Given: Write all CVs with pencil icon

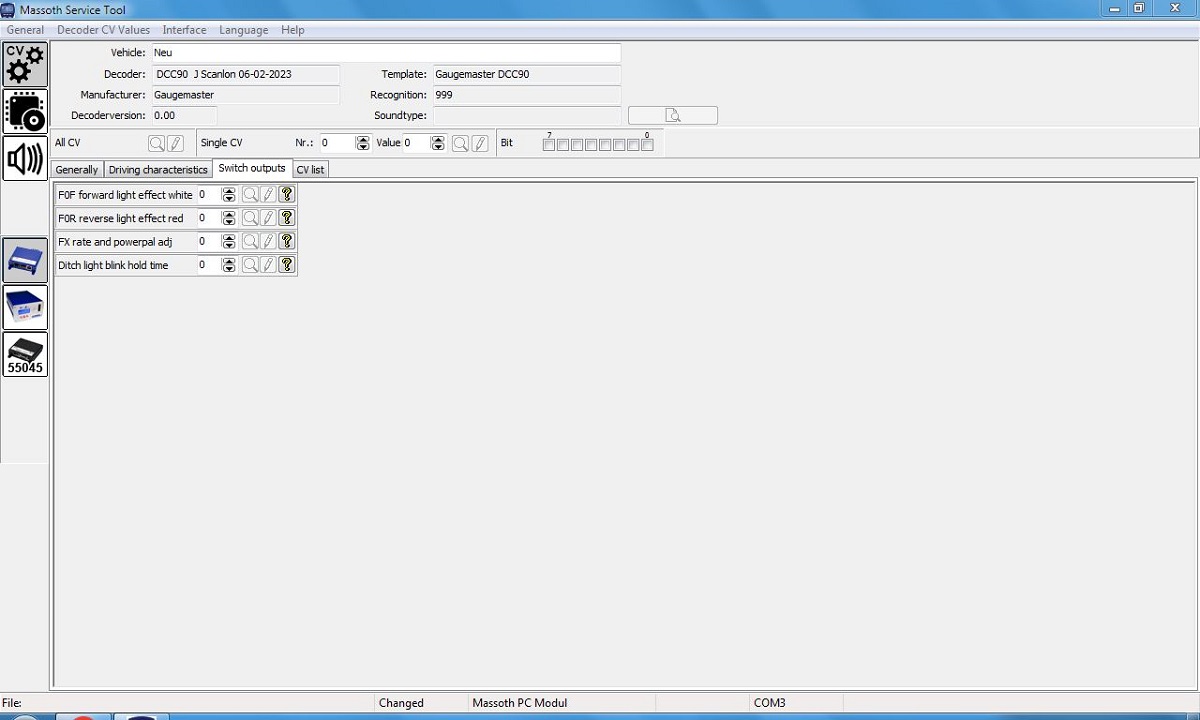Looking at the screenshot, I should click(x=175, y=143).
